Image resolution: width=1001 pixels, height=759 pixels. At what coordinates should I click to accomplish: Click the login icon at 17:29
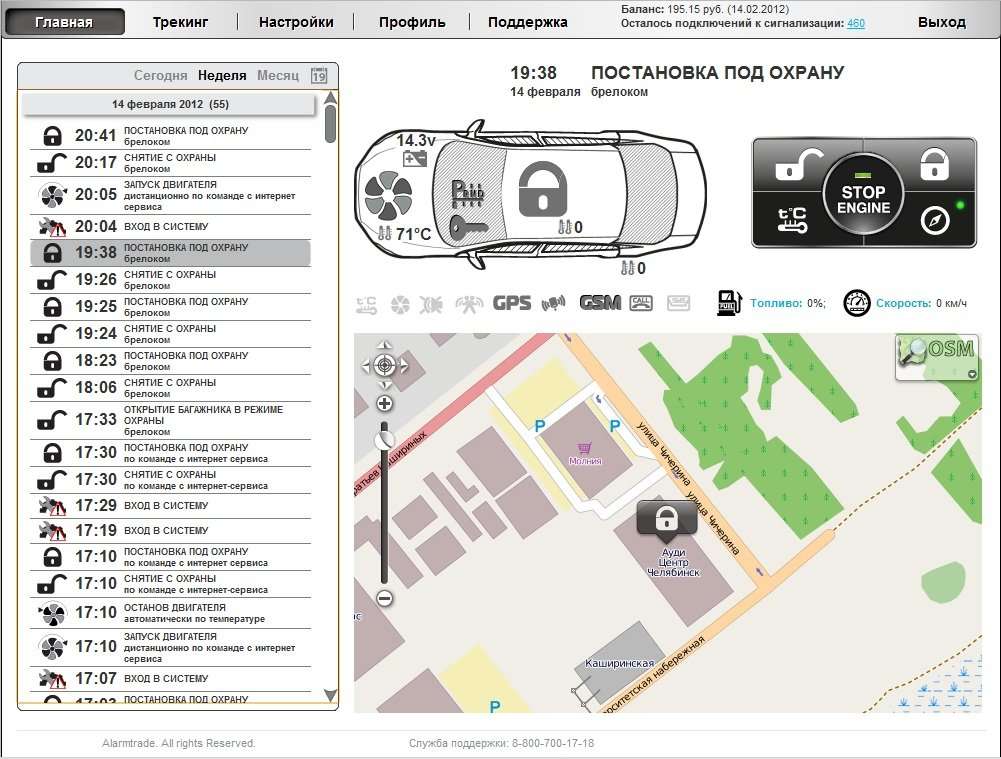(x=52, y=506)
